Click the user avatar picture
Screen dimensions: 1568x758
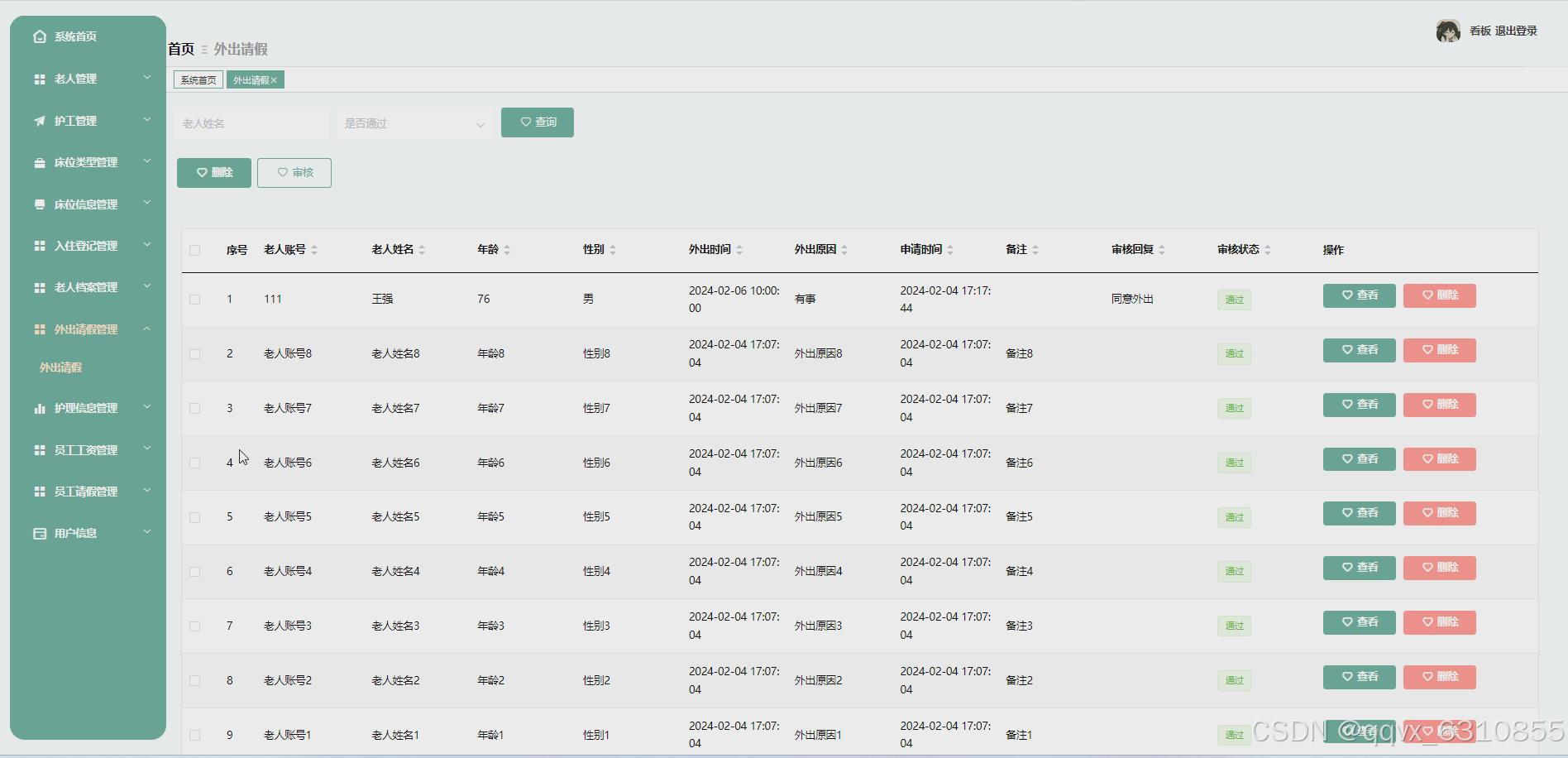tap(1448, 31)
